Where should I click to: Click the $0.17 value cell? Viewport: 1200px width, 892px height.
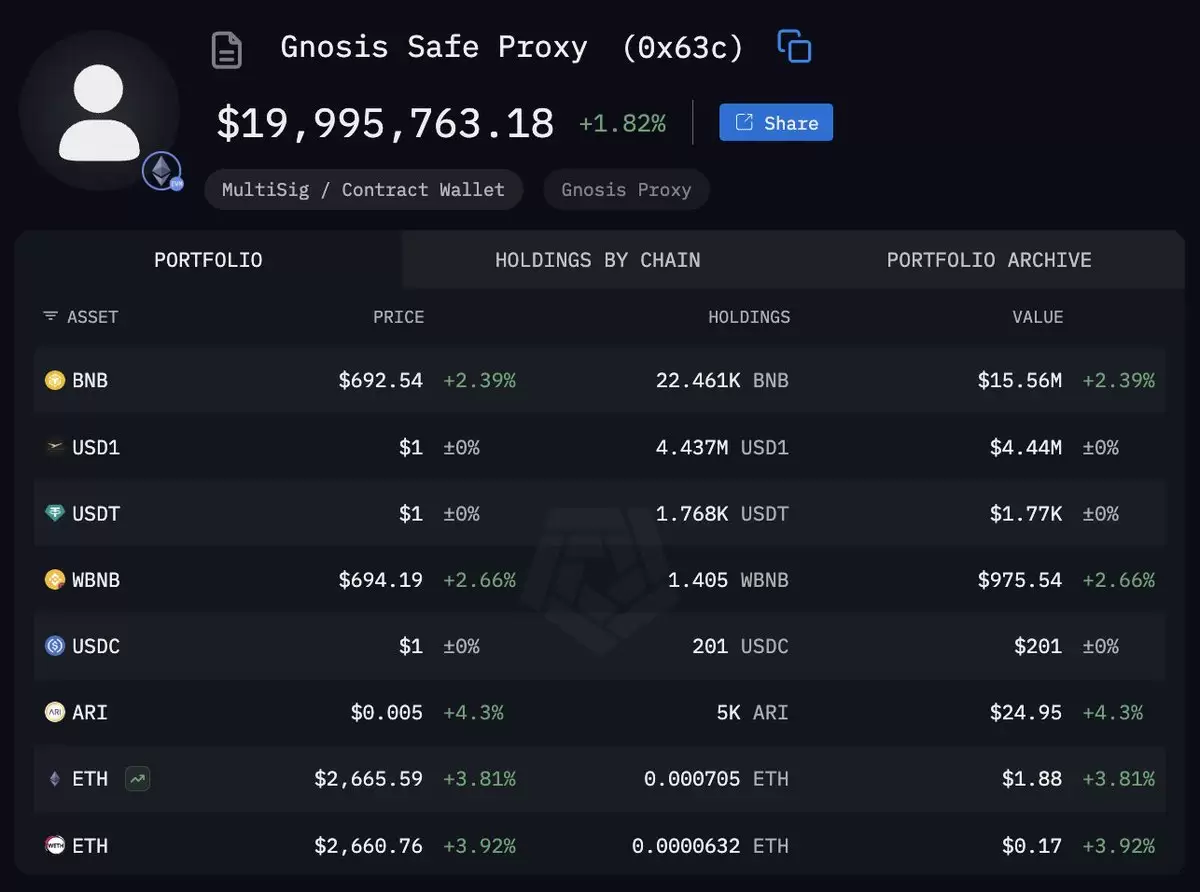[1032, 846]
